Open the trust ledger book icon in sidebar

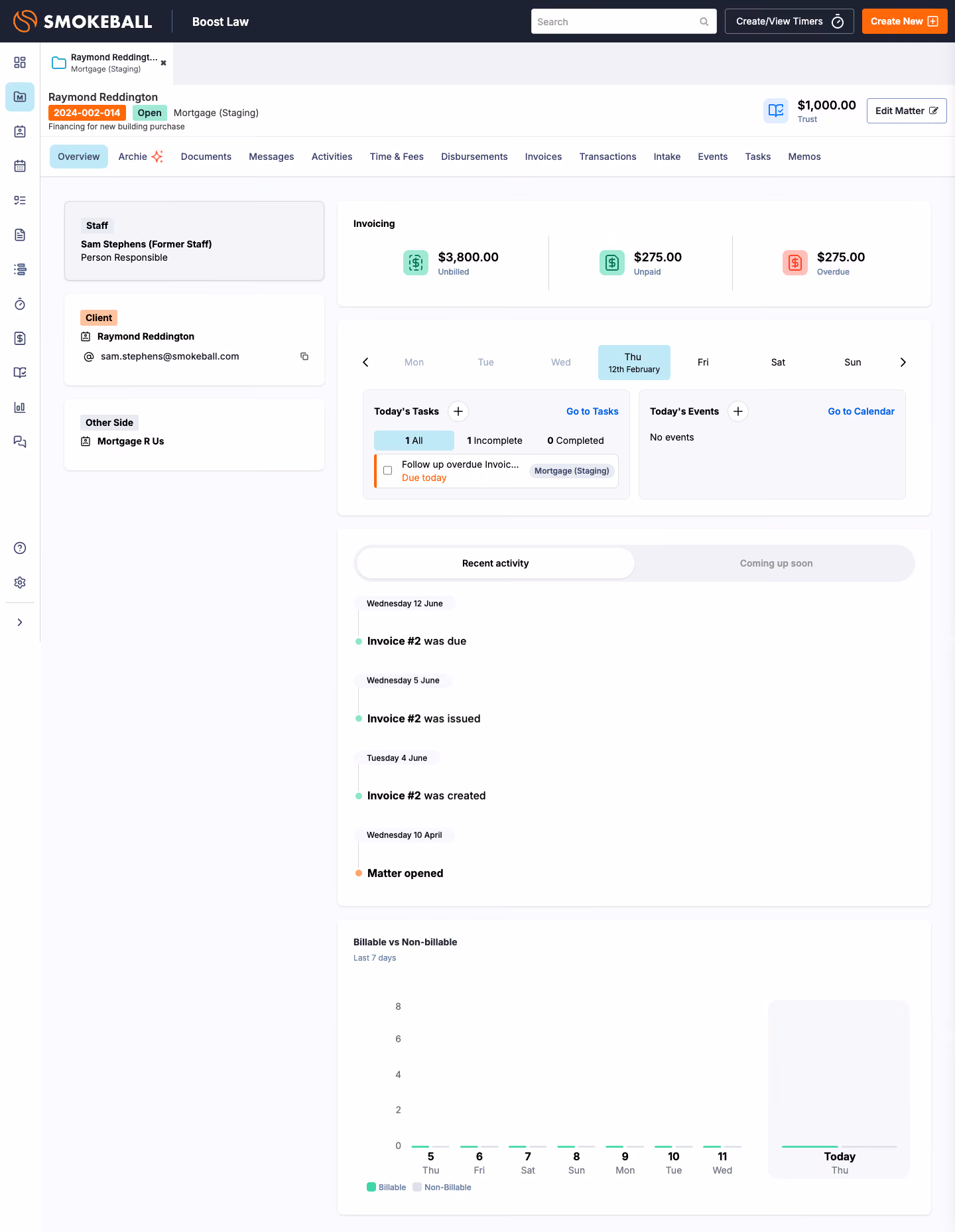20,373
